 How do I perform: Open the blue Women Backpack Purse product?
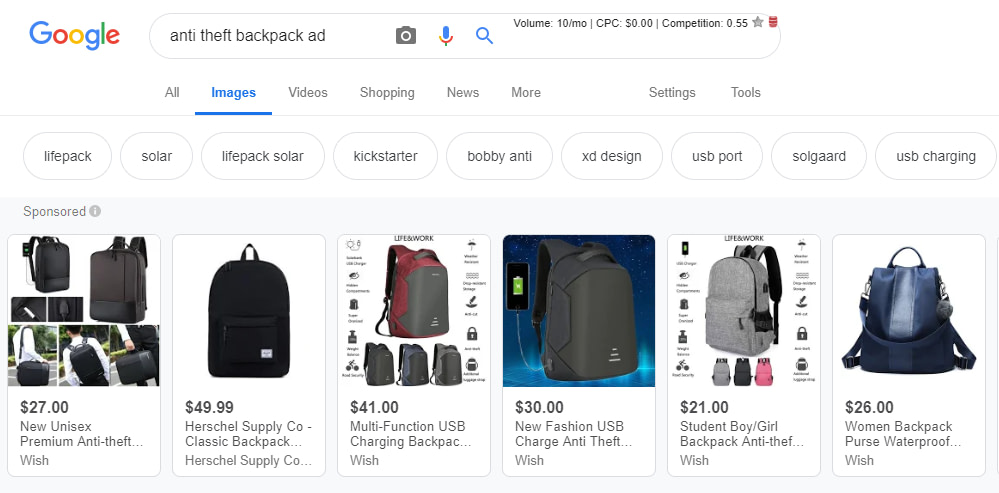tap(908, 311)
